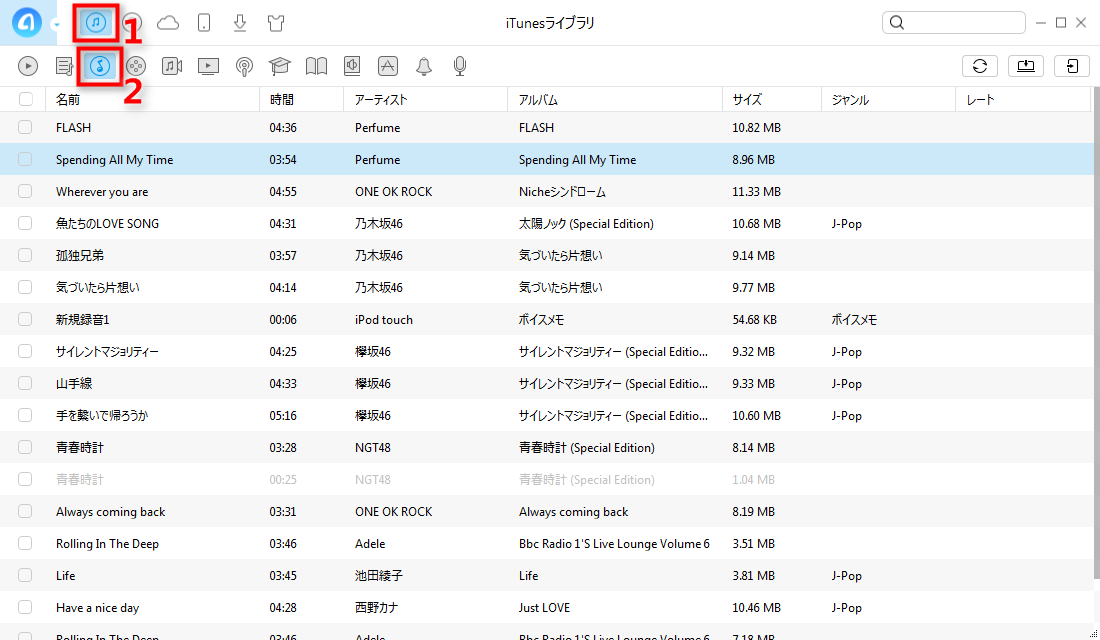Select checkbox of 新規録音1 row
Viewport: 1100px width, 640px height.
25,319
